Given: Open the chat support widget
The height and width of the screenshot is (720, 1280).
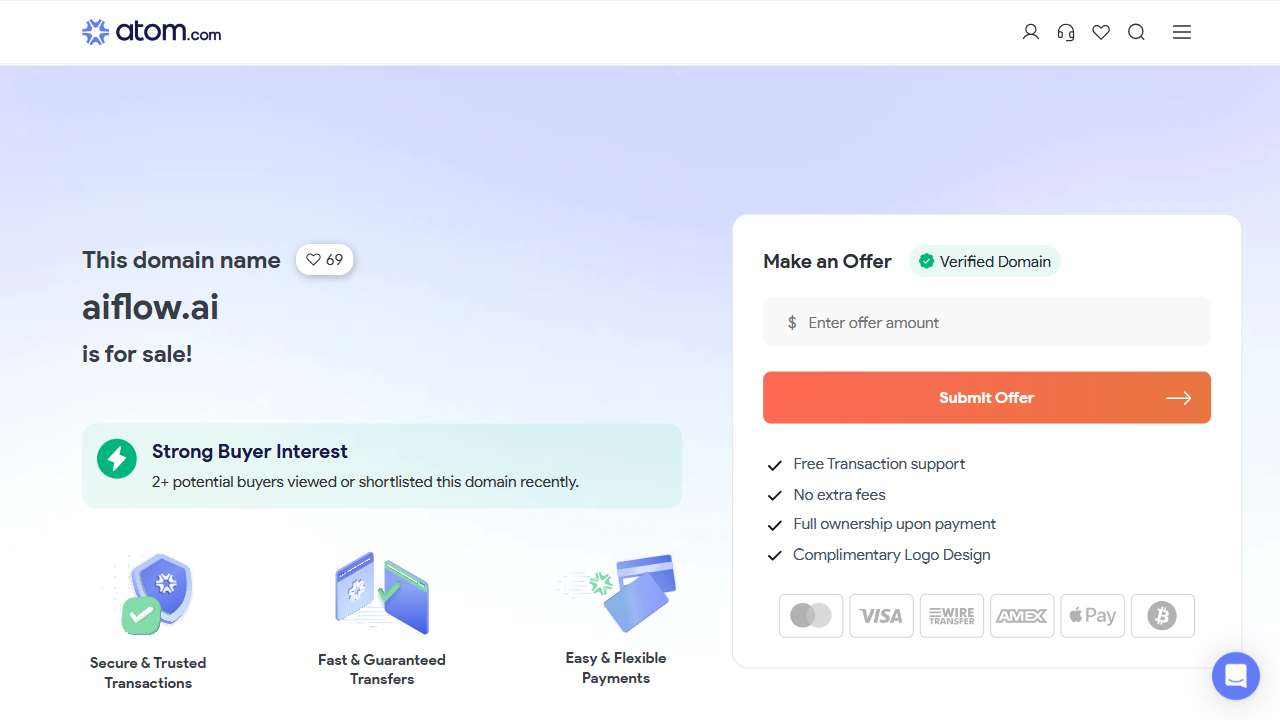Looking at the screenshot, I should [1236, 676].
